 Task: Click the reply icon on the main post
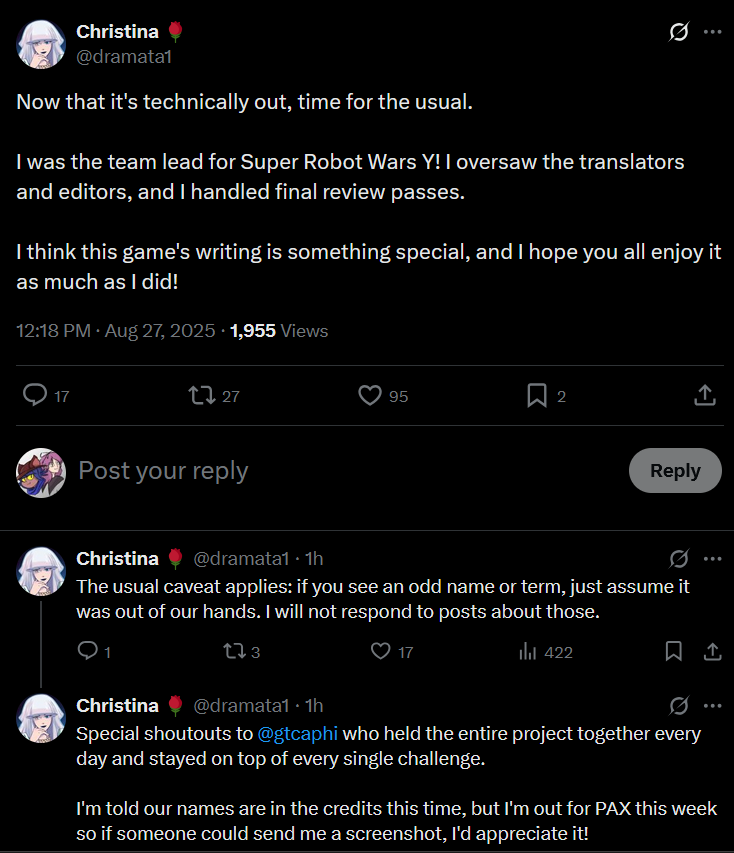click(36, 396)
